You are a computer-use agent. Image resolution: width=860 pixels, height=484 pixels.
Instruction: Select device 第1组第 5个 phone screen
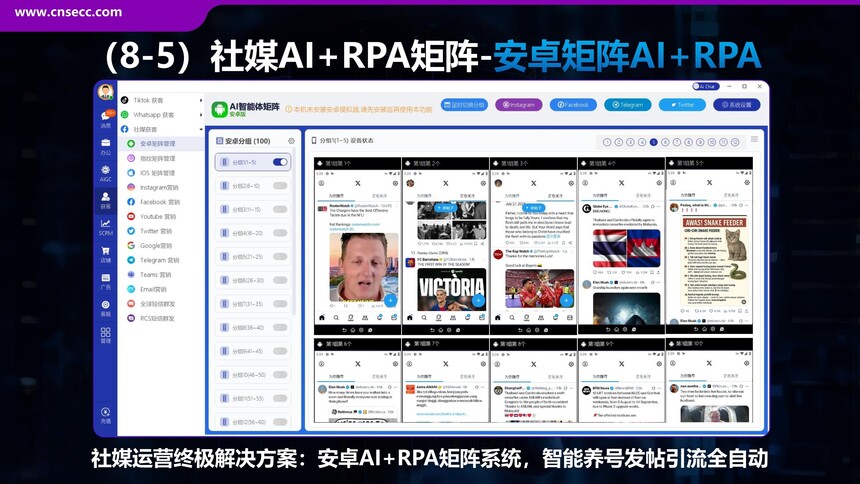(709, 246)
